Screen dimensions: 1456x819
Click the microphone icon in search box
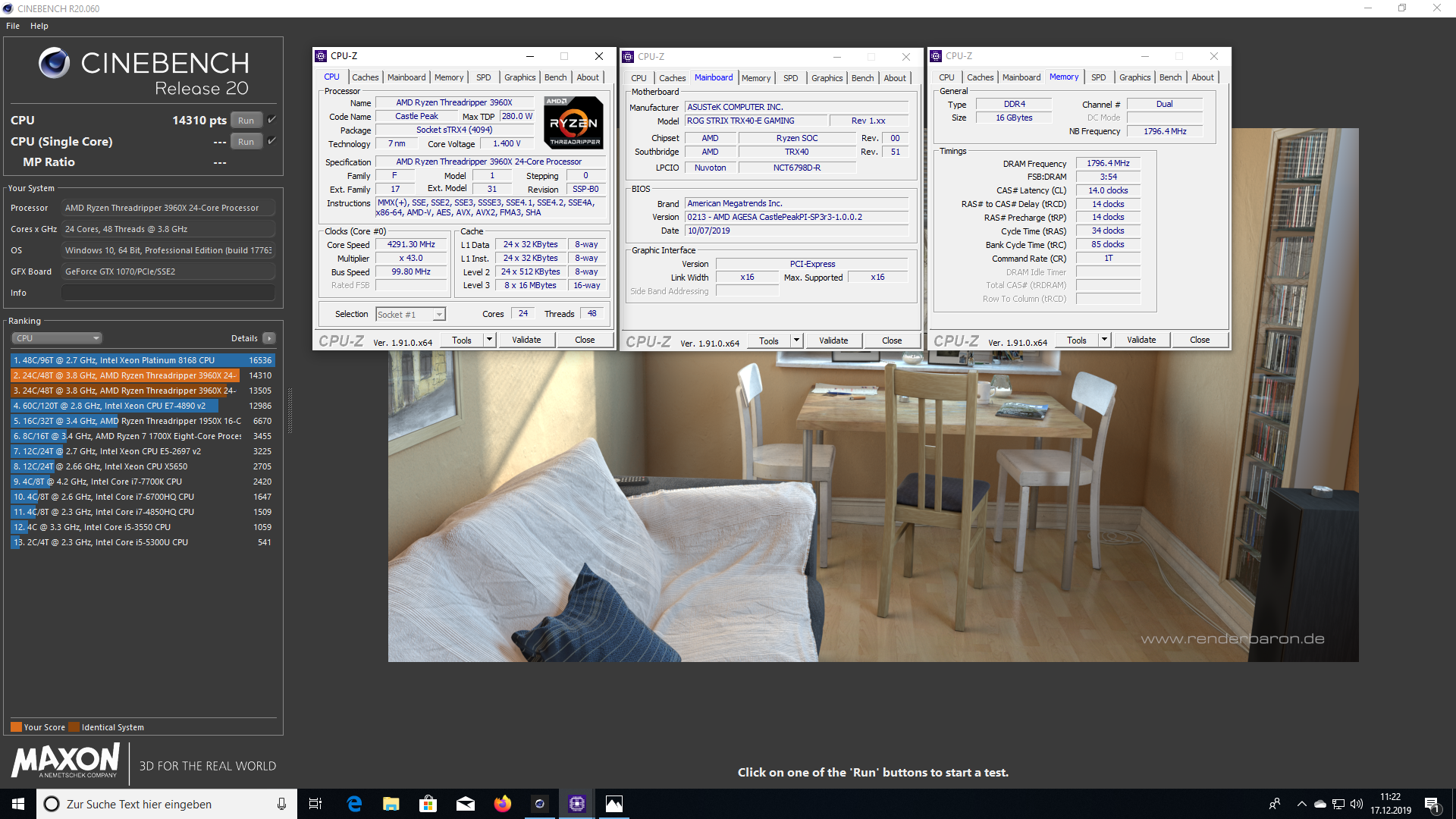(x=281, y=804)
